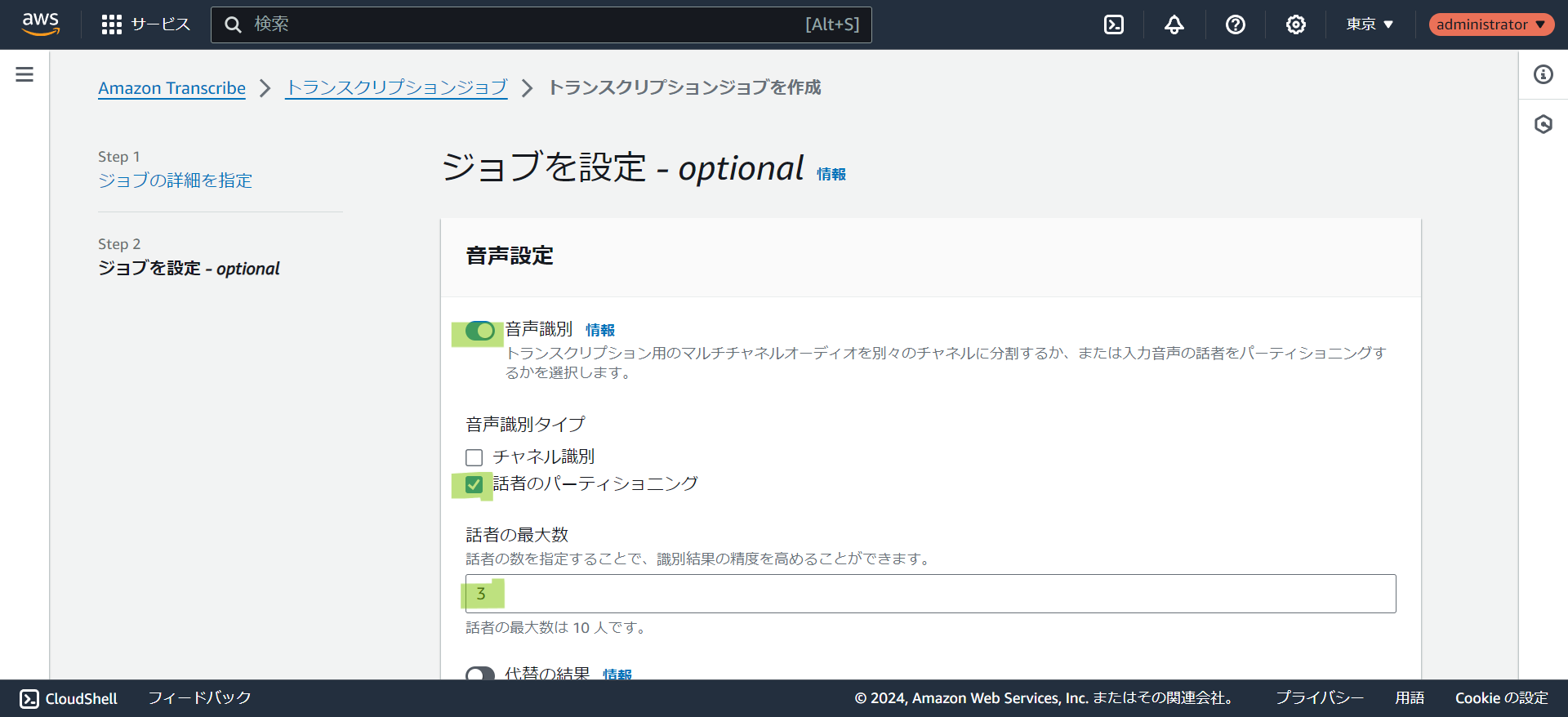Click the AWS logo home icon

click(x=40, y=24)
